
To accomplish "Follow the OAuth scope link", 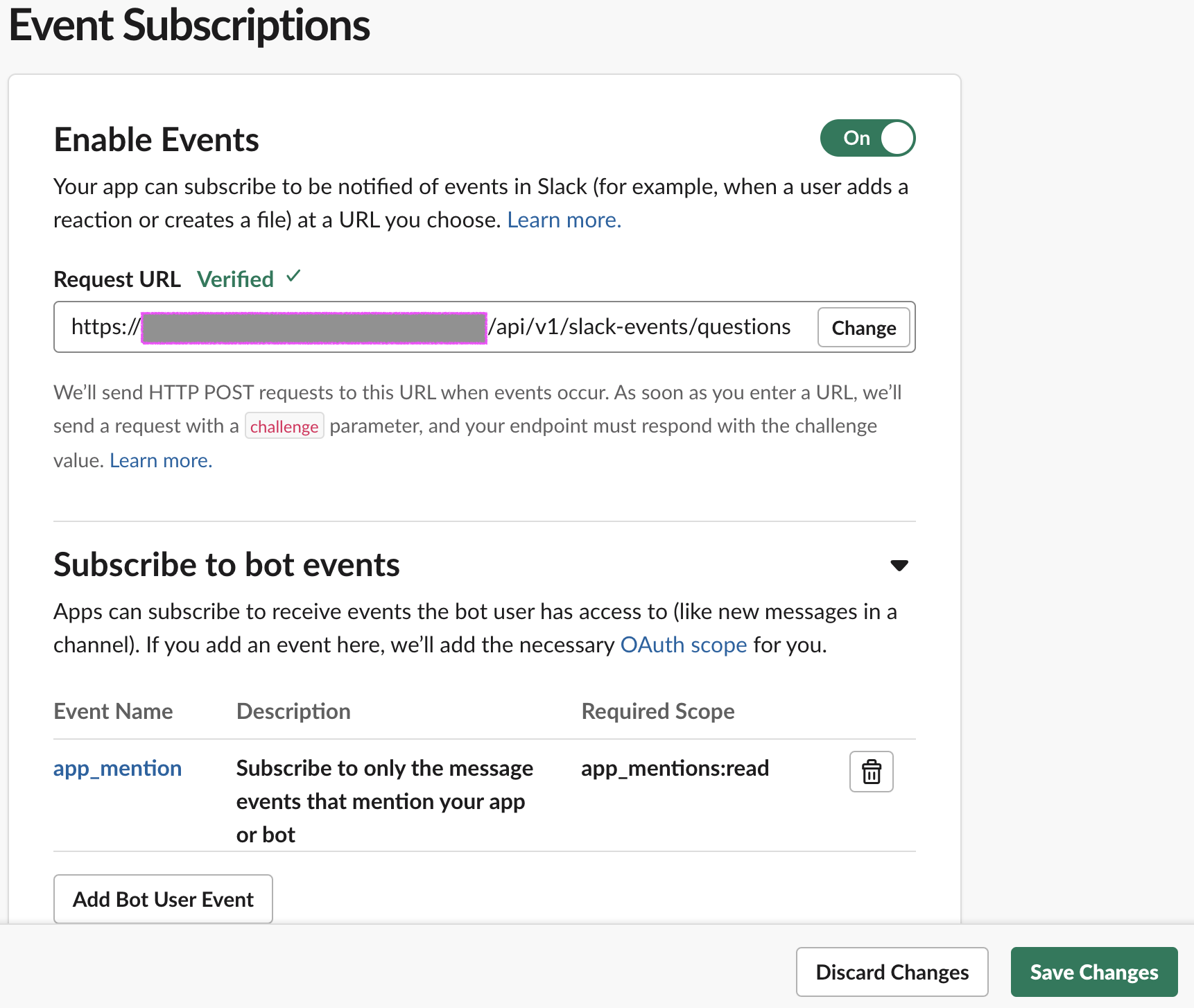I will pos(683,645).
